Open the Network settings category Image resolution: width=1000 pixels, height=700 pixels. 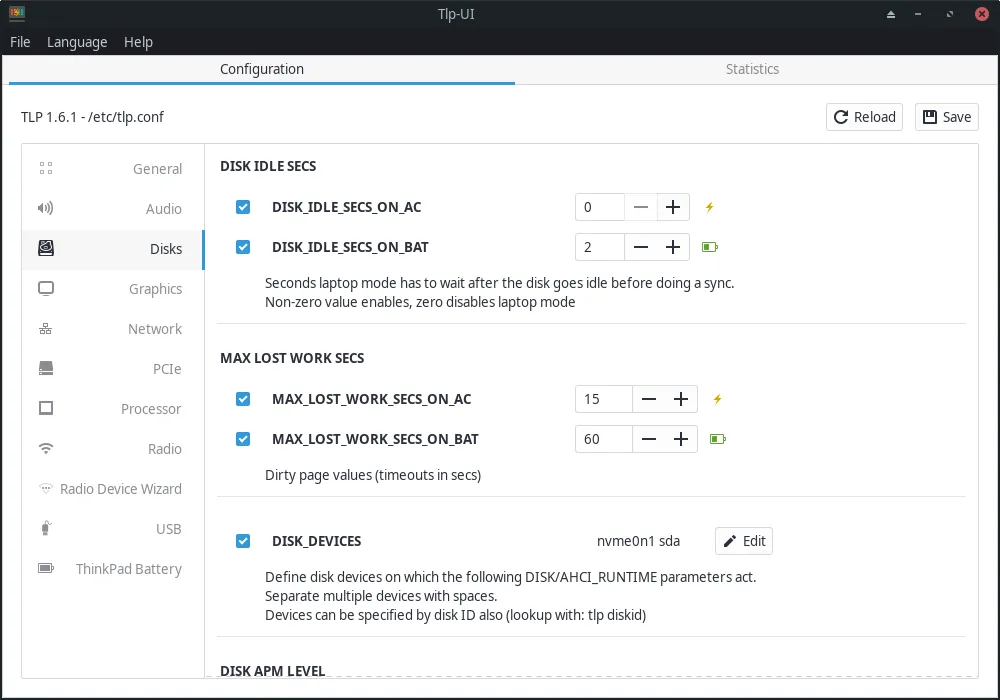point(112,329)
